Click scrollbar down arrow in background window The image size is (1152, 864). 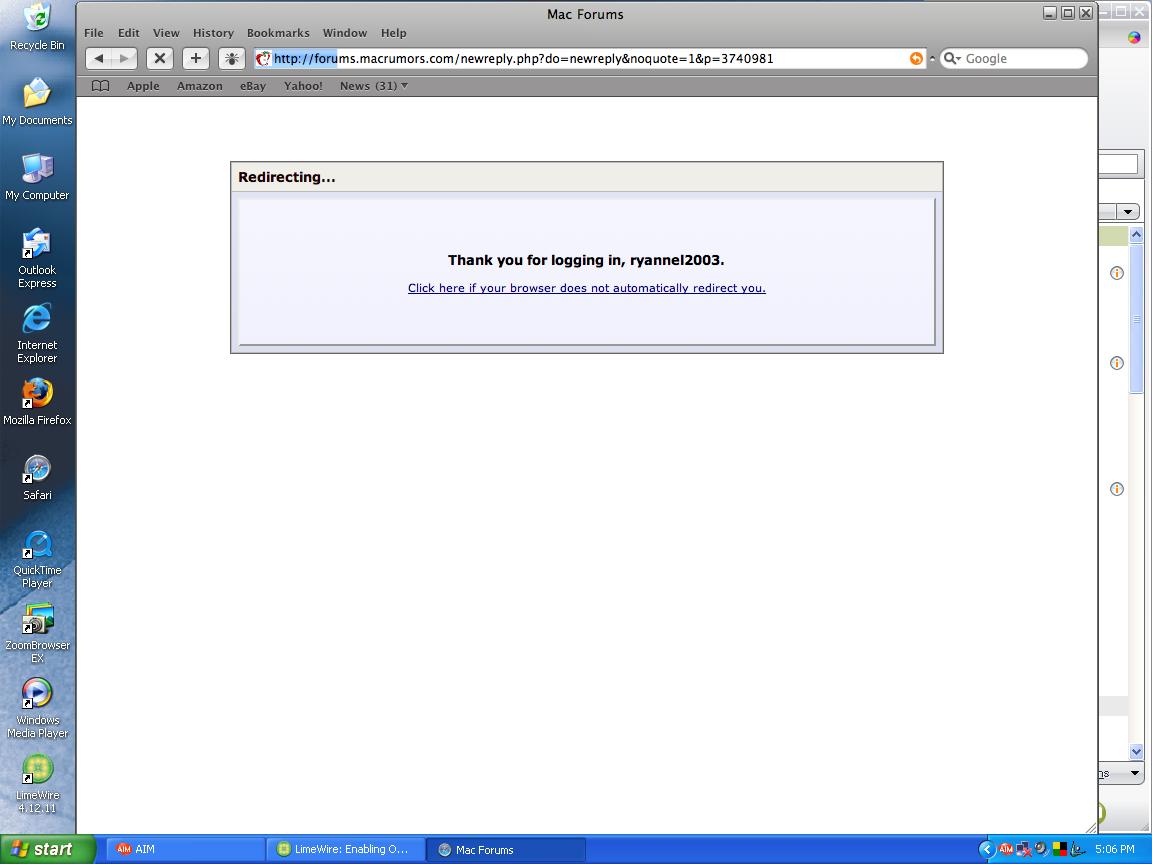click(x=1137, y=752)
